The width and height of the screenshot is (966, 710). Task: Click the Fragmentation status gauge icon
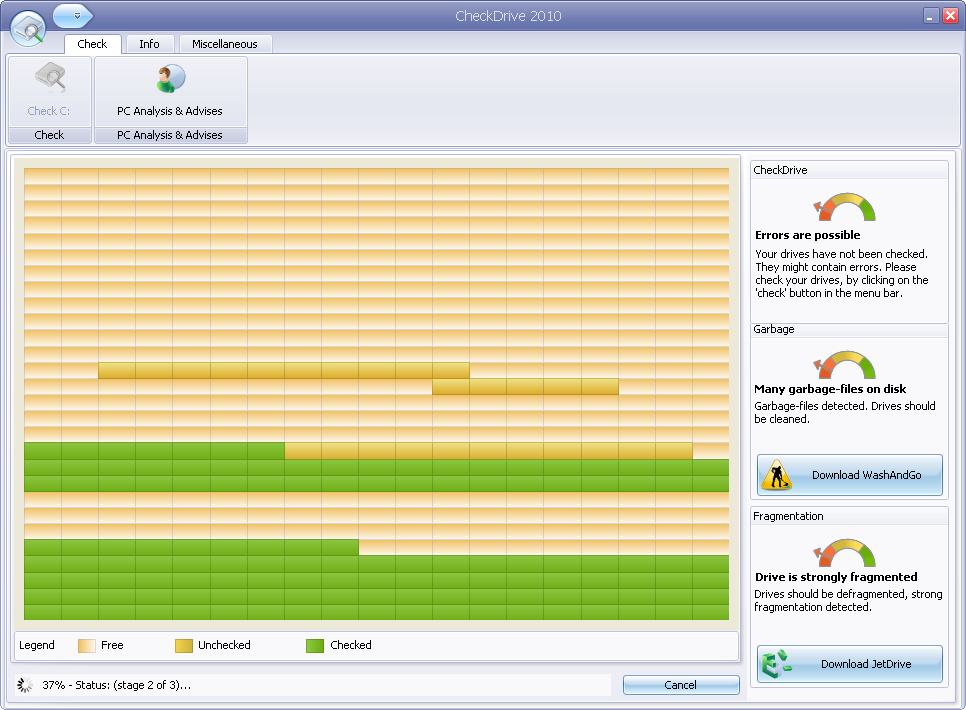pos(844,553)
